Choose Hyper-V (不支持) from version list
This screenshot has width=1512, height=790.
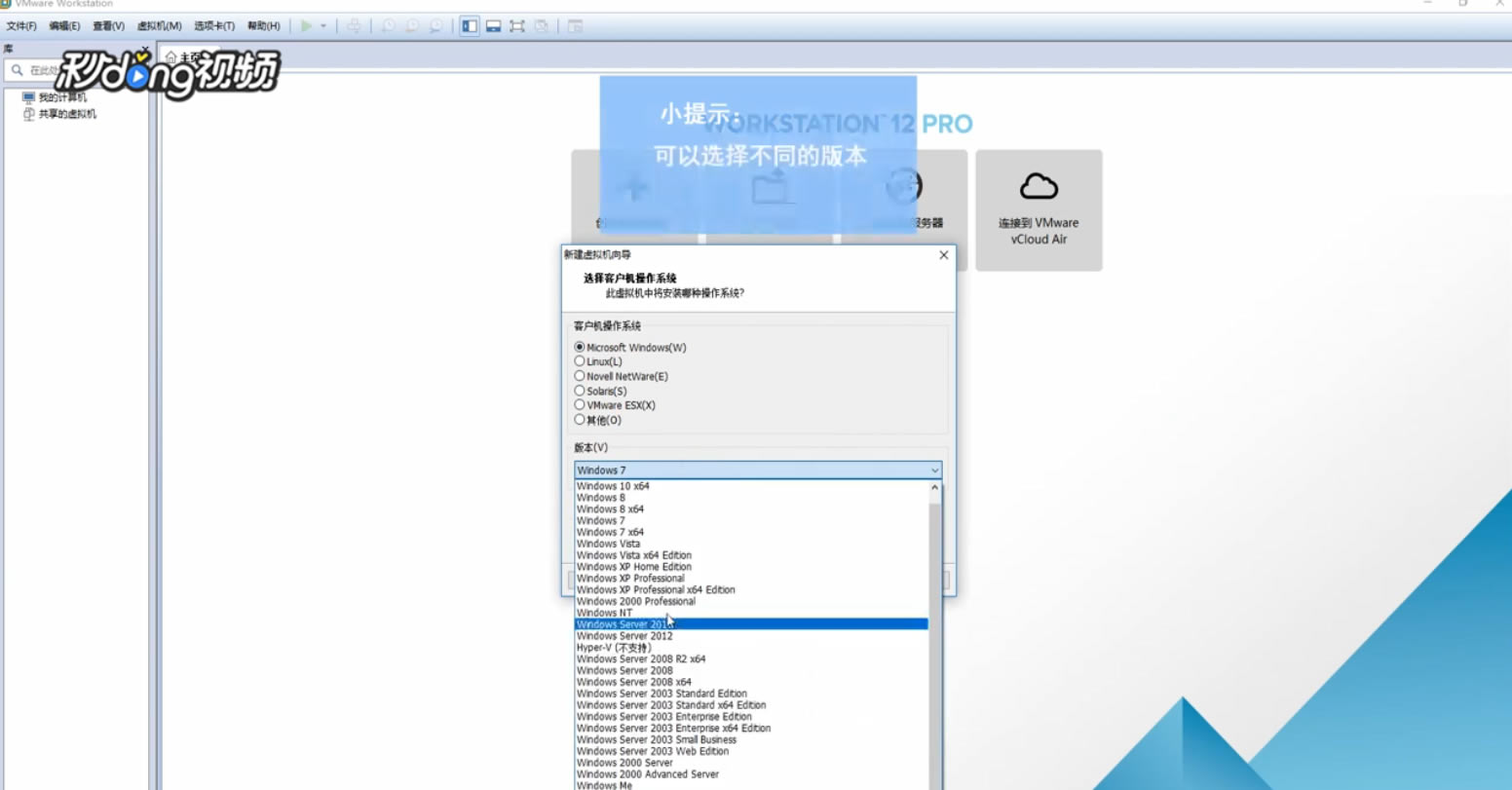(751, 648)
